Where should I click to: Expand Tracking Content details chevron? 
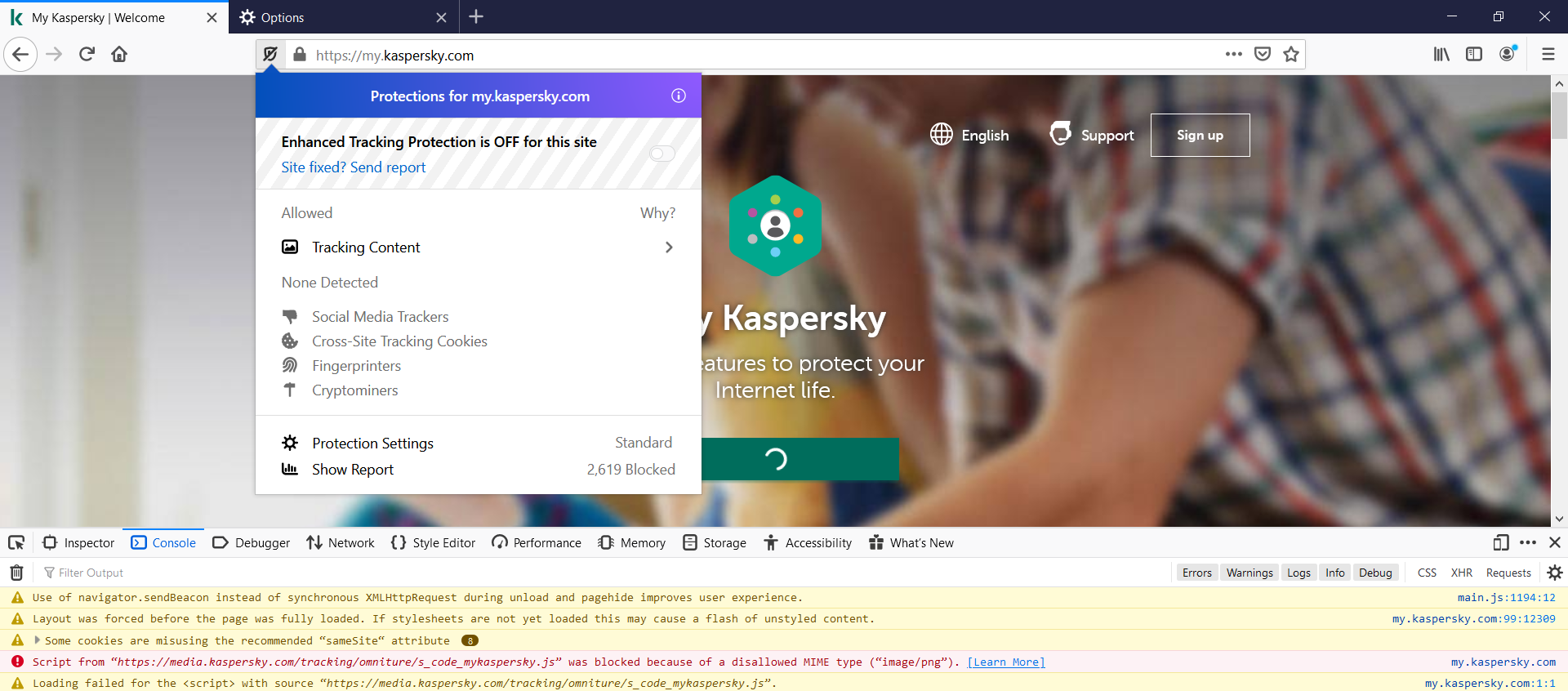tap(669, 247)
